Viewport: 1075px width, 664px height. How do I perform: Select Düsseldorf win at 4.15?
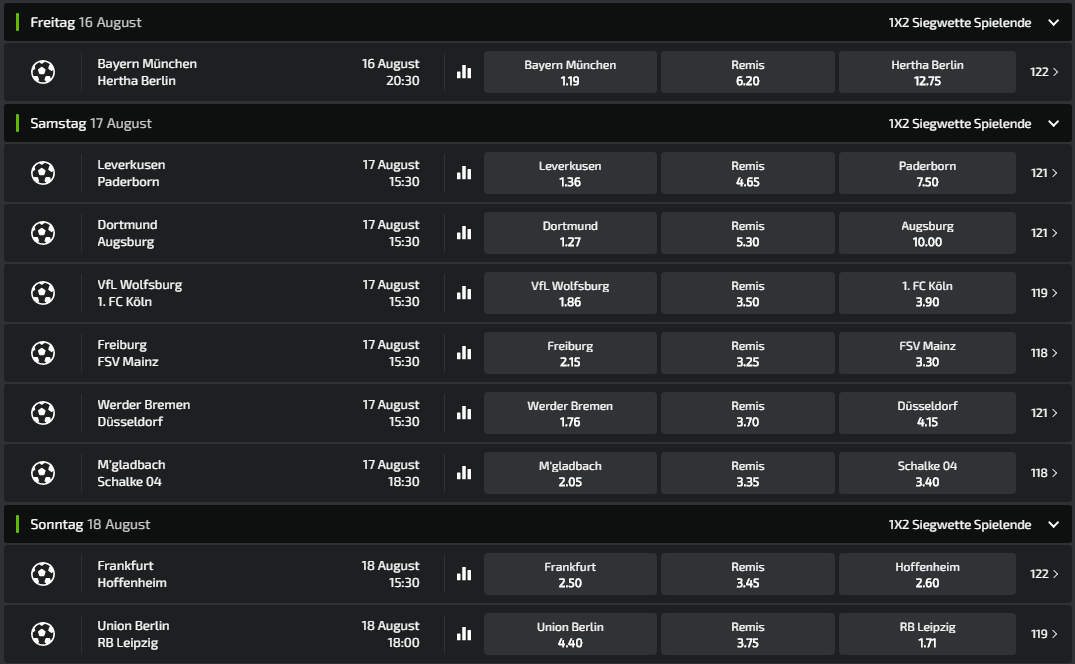click(927, 413)
